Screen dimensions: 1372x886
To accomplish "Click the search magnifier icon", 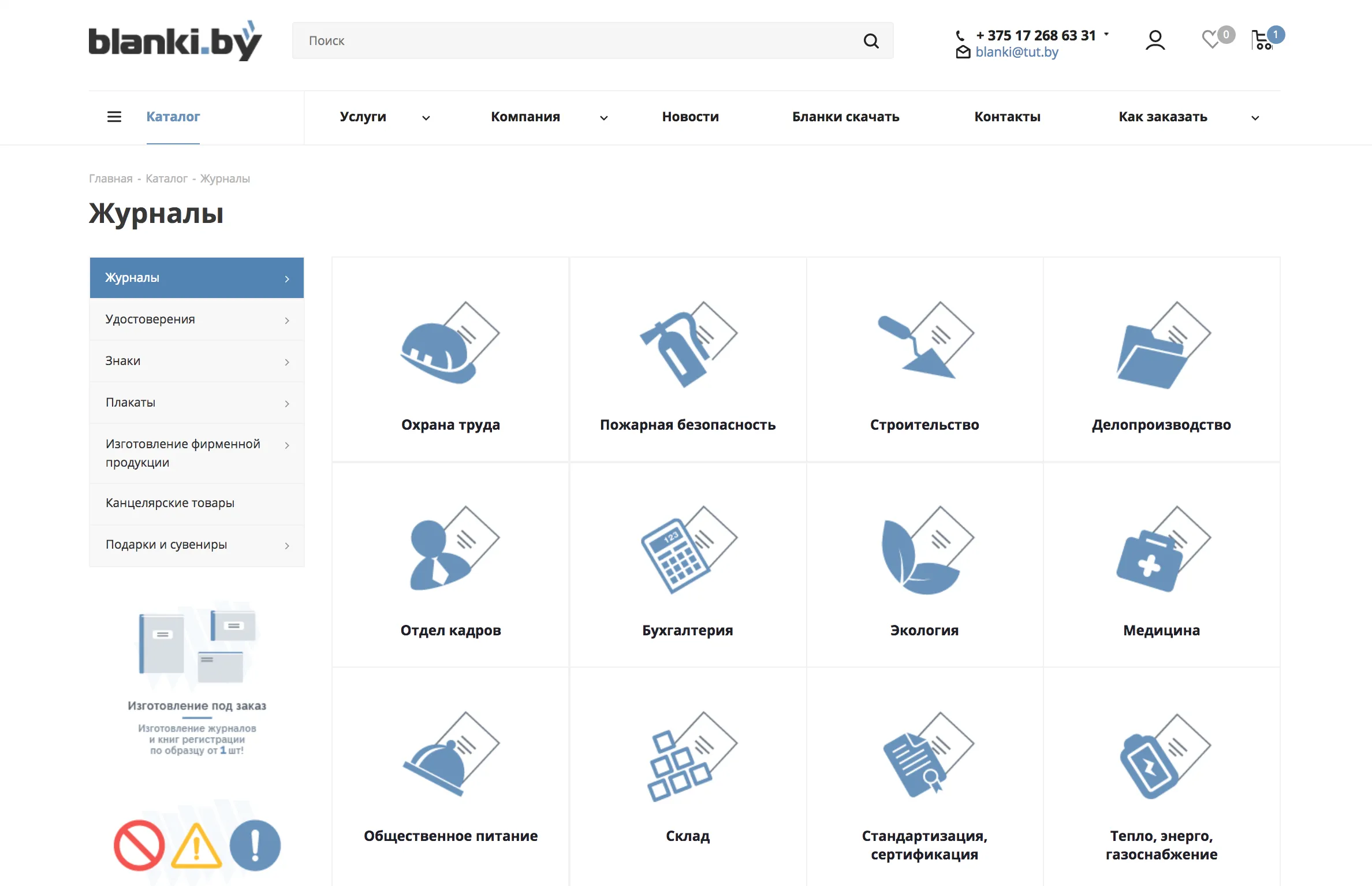I will (x=871, y=40).
